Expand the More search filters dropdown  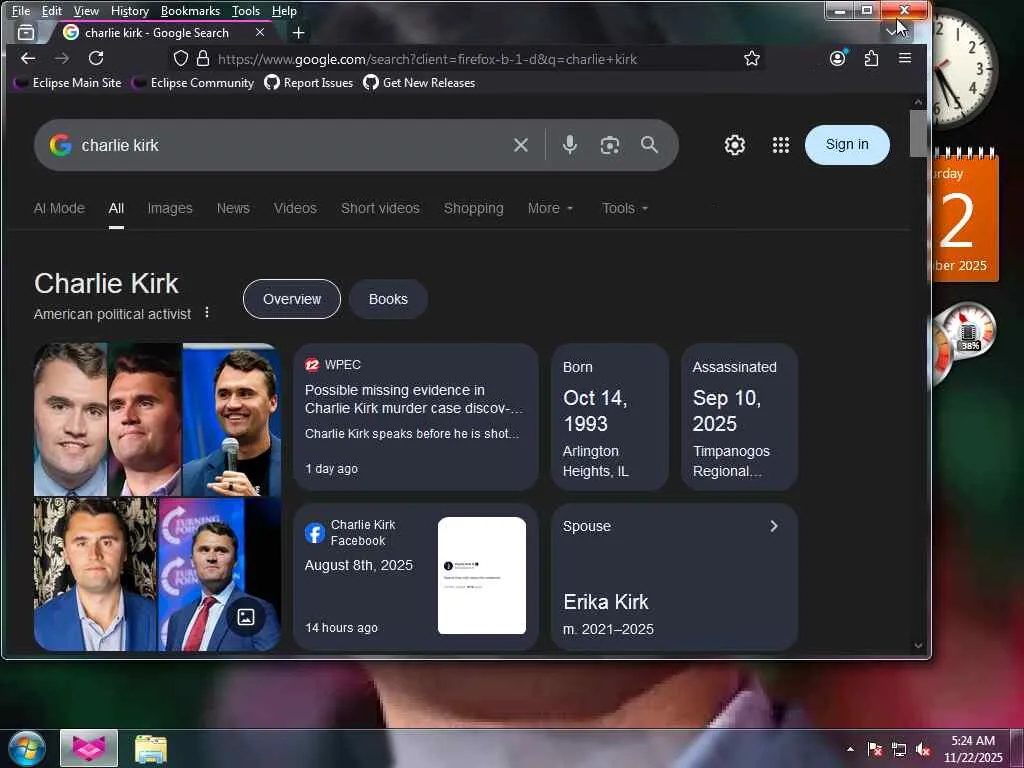(x=550, y=208)
